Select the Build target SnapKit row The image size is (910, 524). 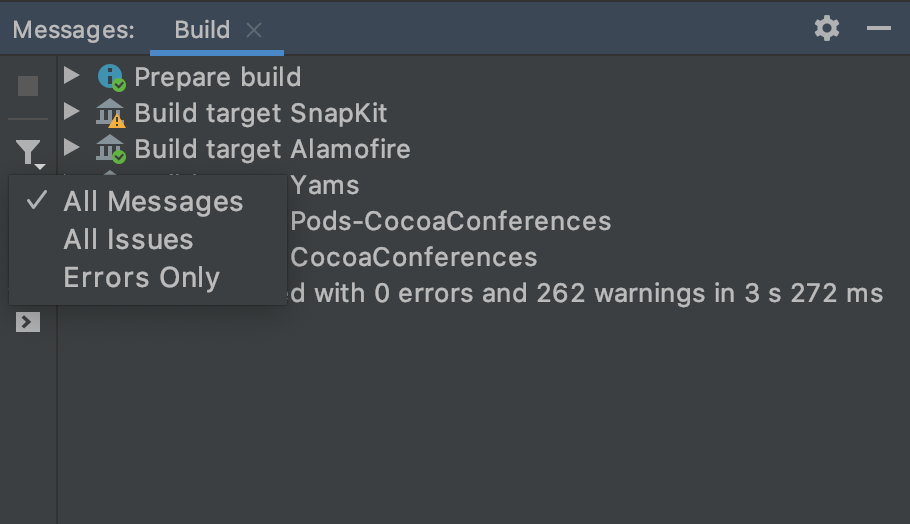tap(261, 113)
